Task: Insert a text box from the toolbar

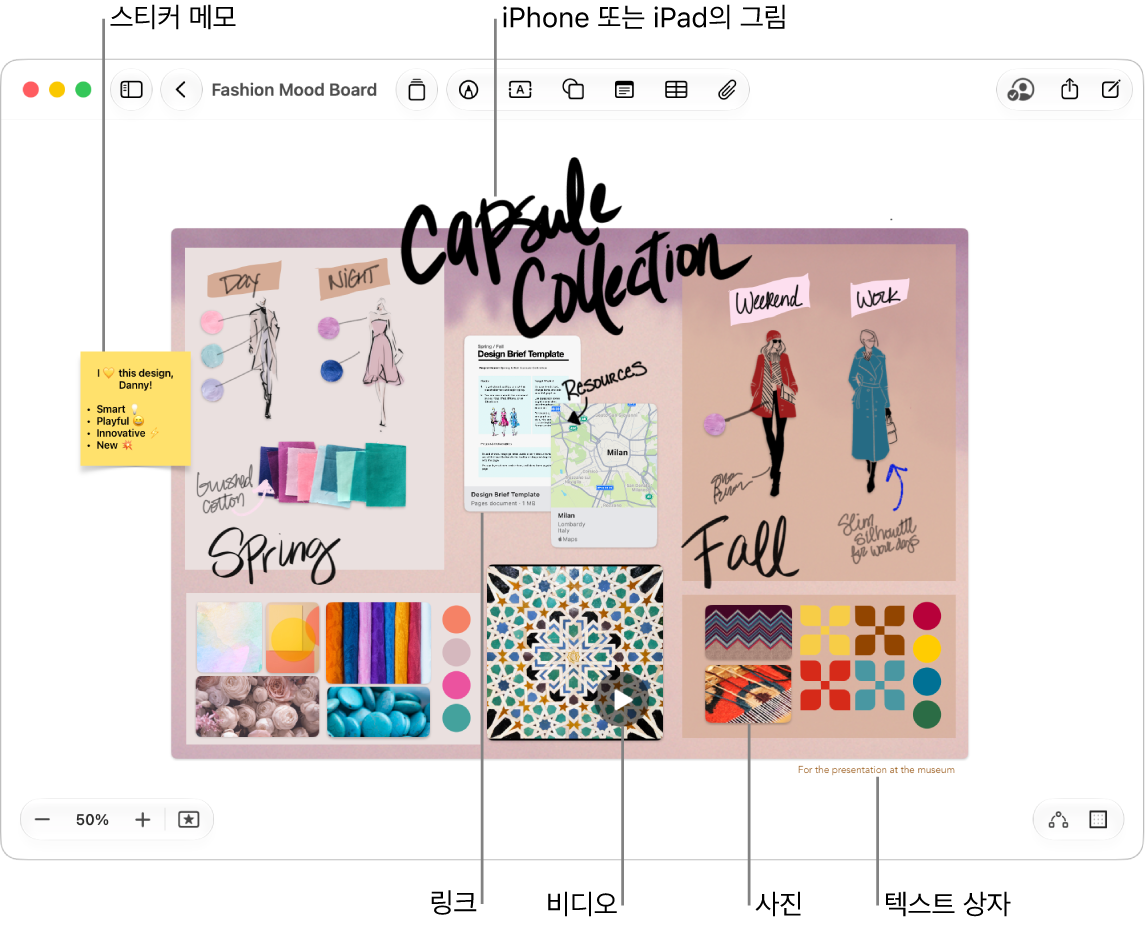Action: pyautogui.click(x=520, y=90)
